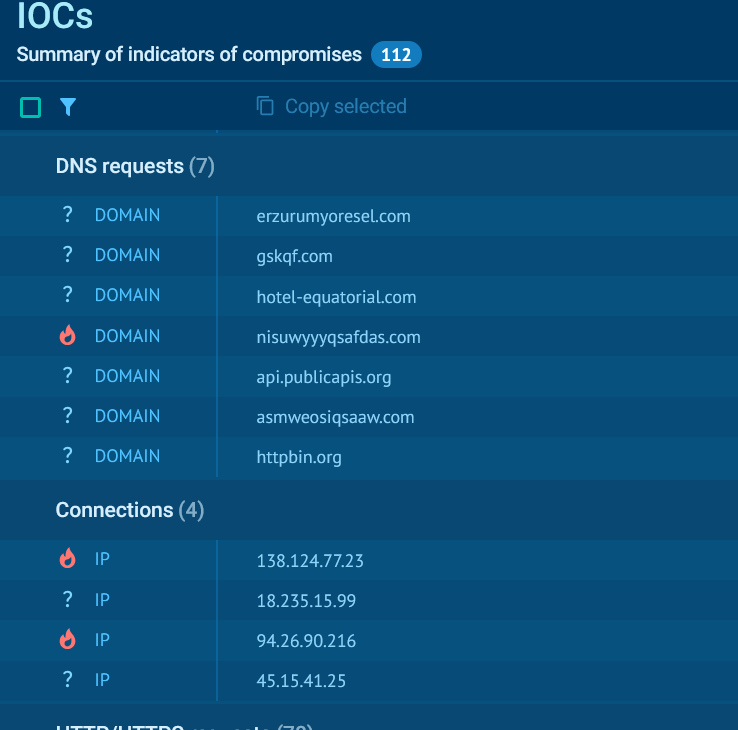Select the asmweosiqsaaw.com domain value
The width and height of the screenshot is (738, 730).
335,417
